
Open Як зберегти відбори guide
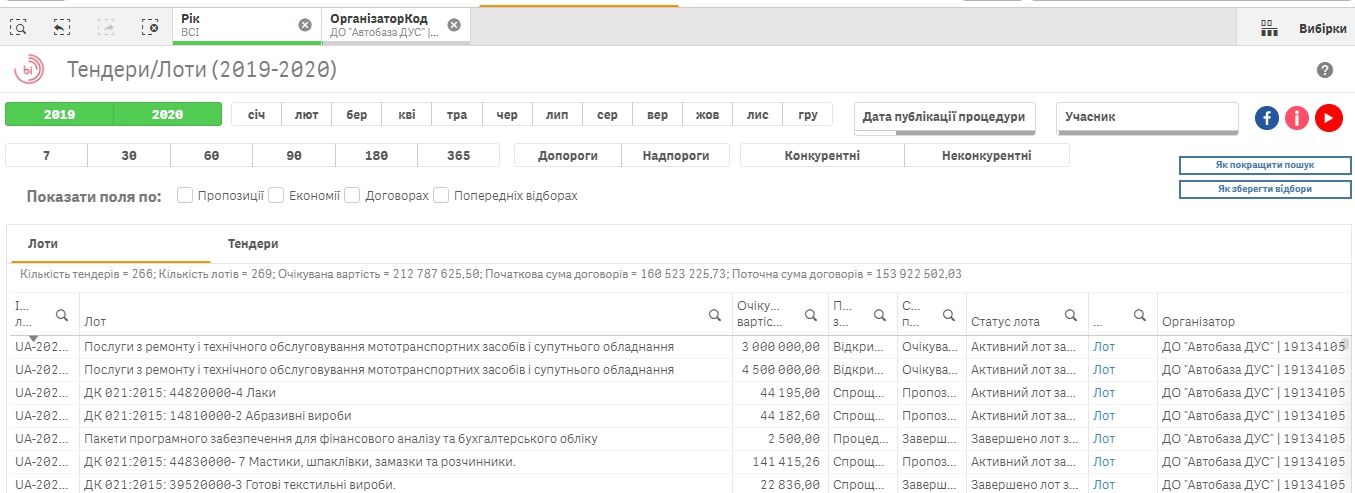[x=1265, y=189]
